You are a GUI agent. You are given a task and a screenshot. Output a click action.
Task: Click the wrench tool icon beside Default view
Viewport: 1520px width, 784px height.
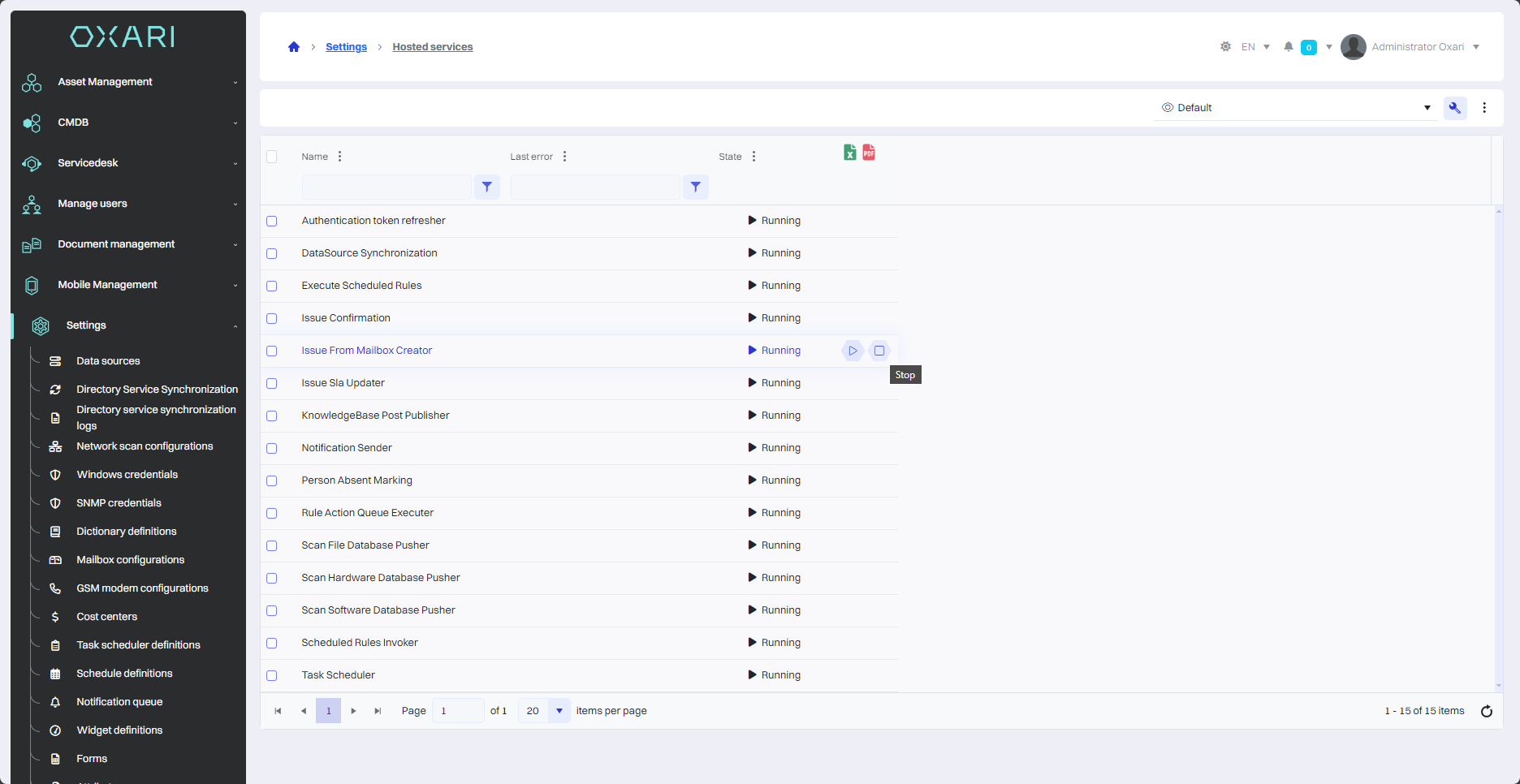(1454, 108)
